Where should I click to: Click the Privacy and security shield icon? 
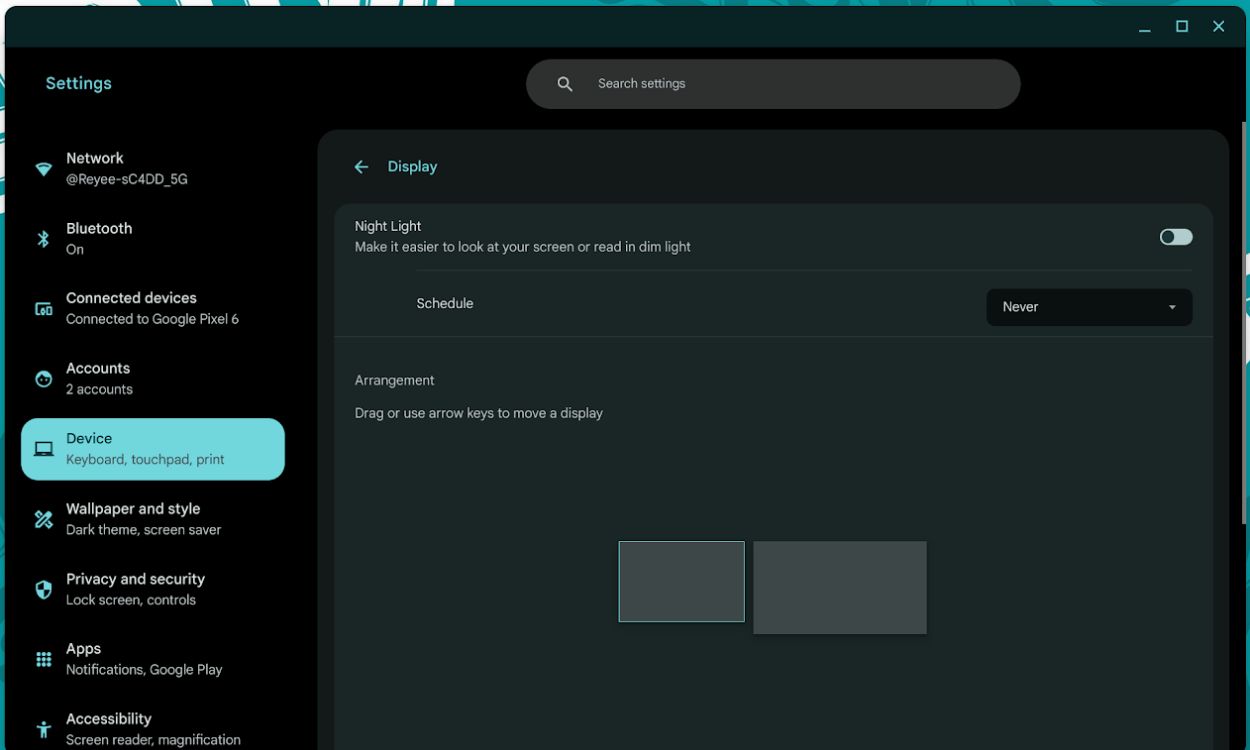(x=43, y=588)
